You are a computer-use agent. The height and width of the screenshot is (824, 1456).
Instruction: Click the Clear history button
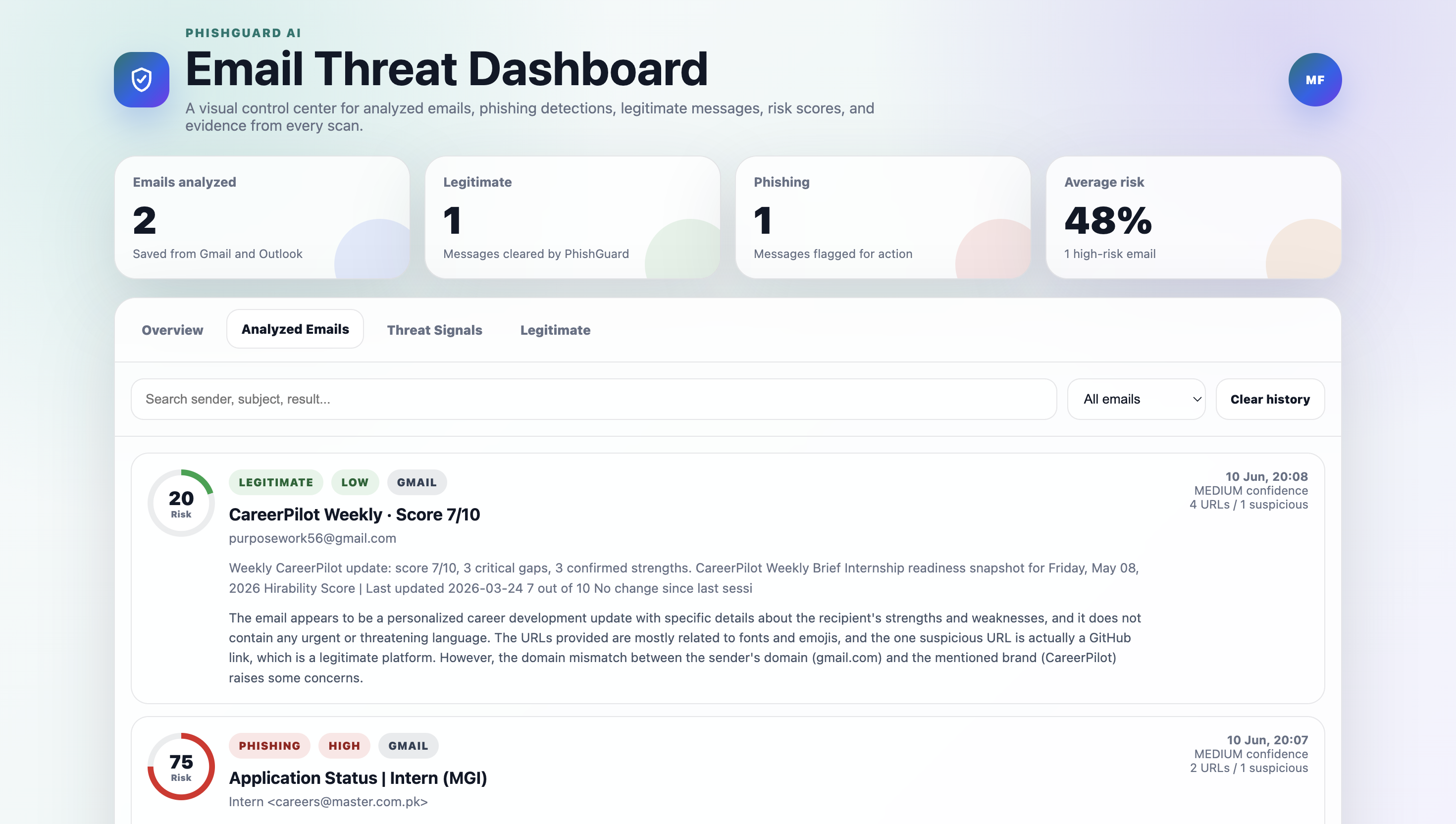pos(1270,399)
